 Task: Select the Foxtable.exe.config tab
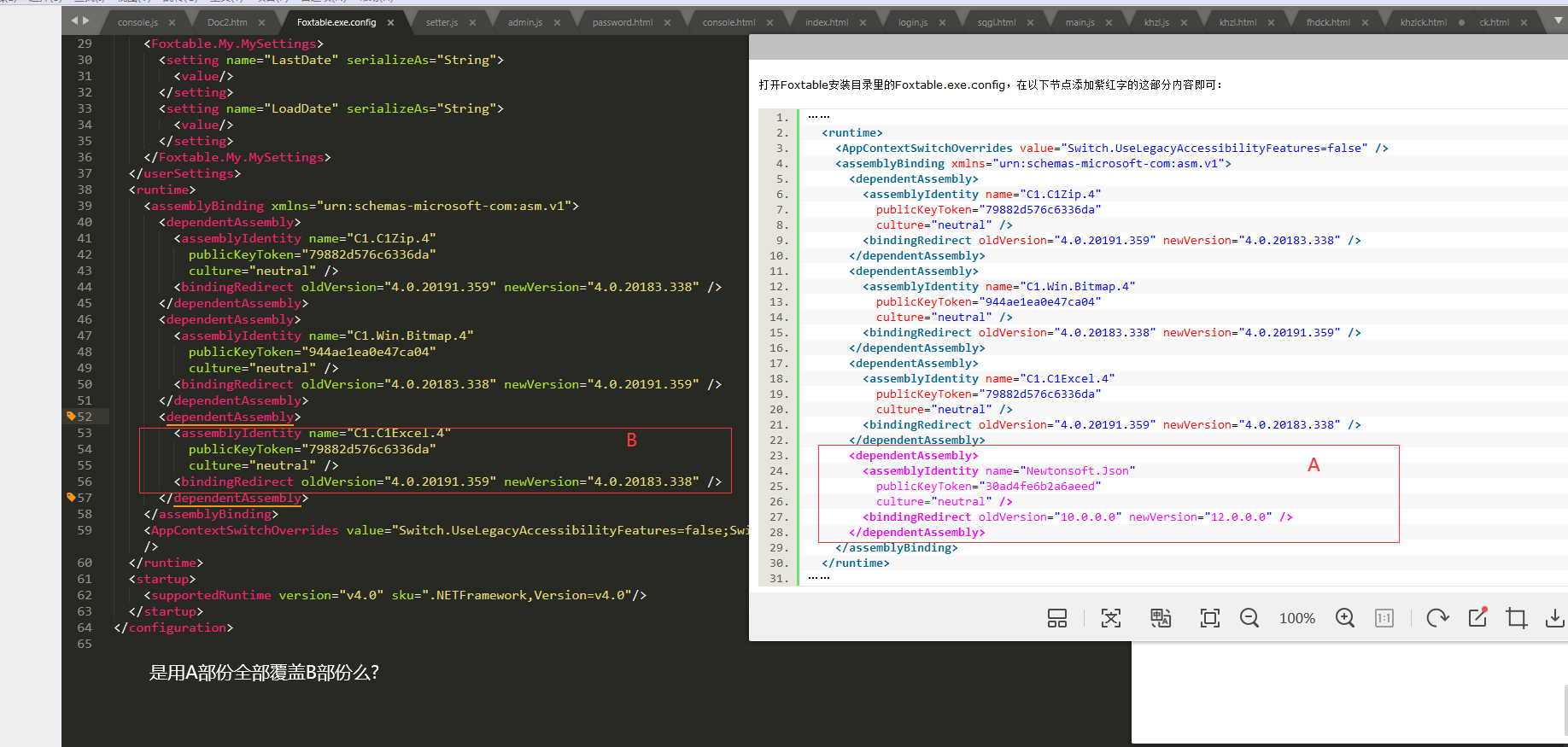pyautogui.click(x=336, y=23)
